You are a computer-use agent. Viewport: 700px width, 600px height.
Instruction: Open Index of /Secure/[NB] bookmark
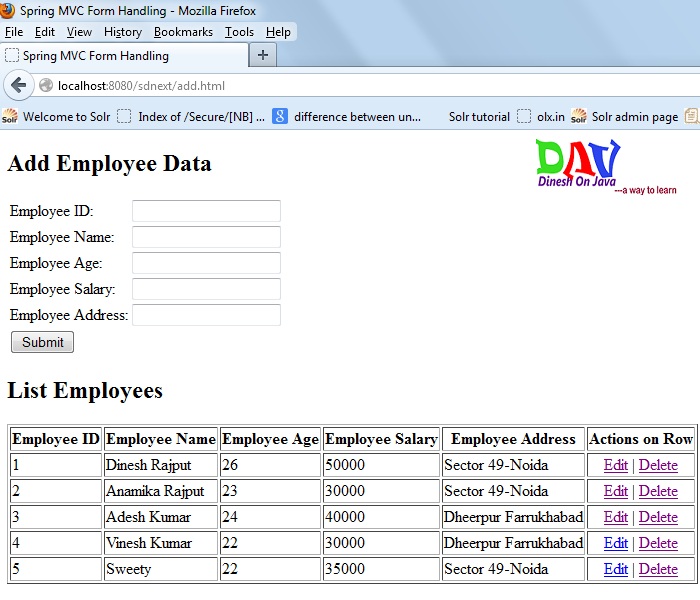coord(191,117)
